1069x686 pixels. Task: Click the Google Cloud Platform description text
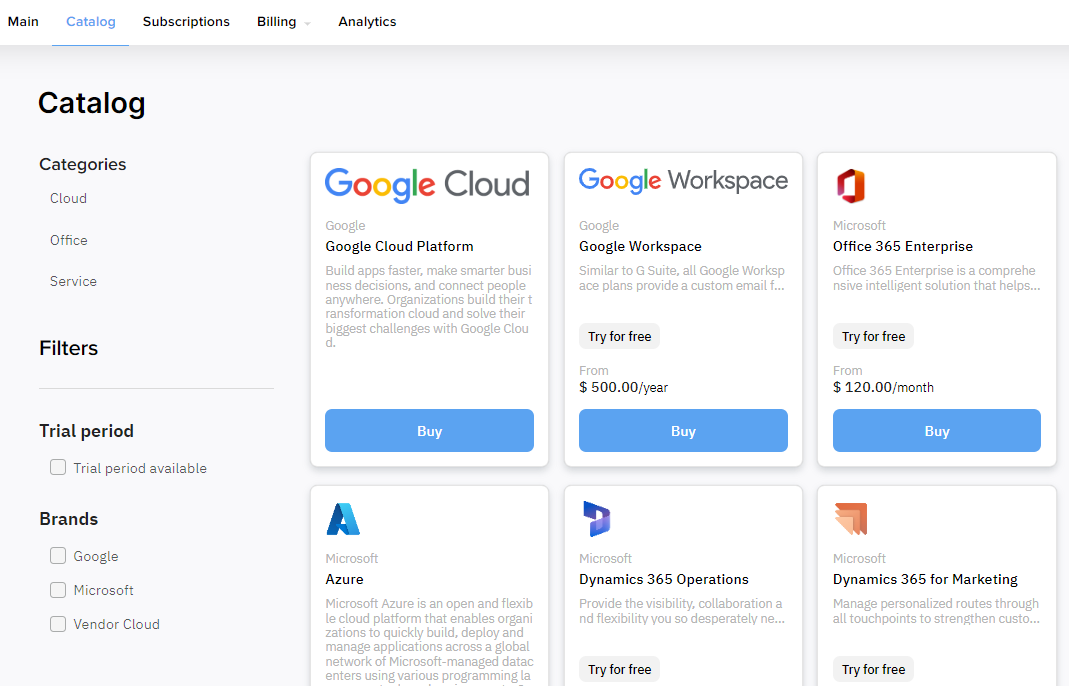429,306
